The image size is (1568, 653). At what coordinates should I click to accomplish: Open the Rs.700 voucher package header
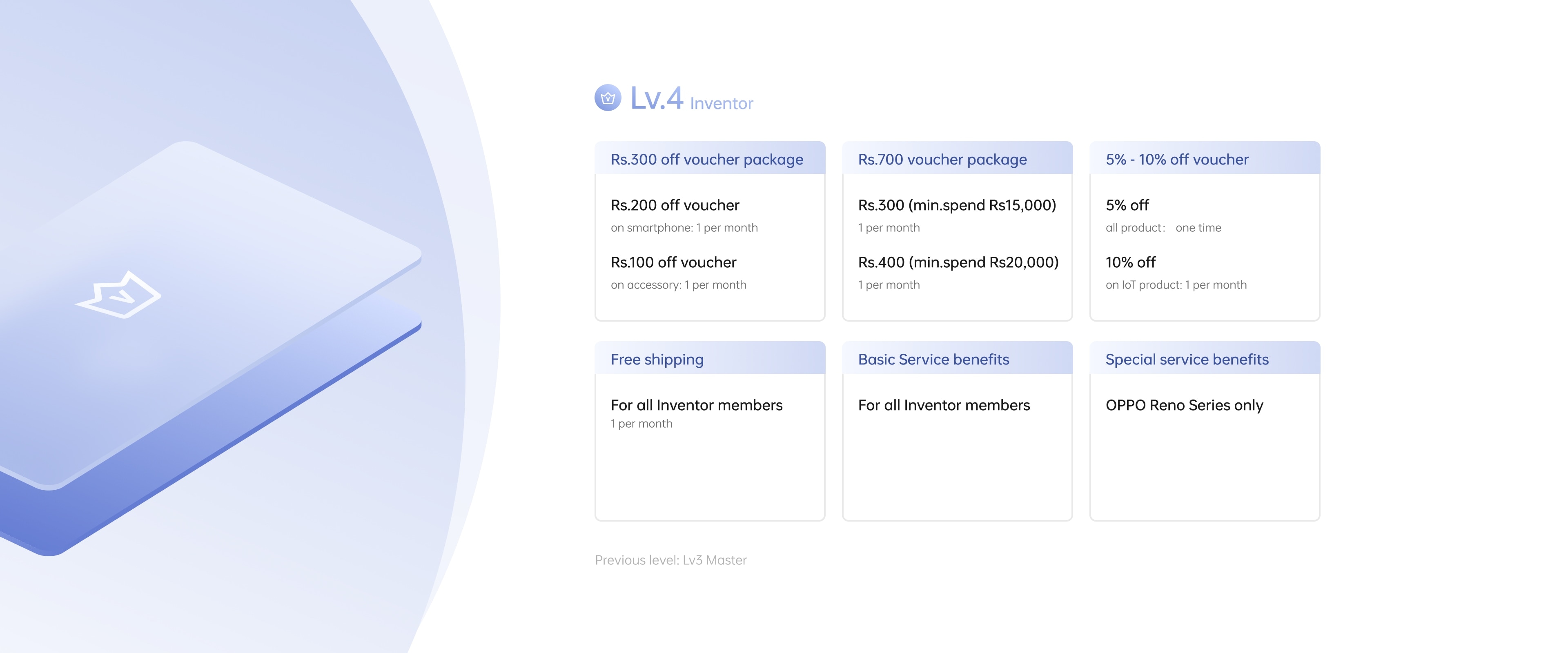(942, 160)
